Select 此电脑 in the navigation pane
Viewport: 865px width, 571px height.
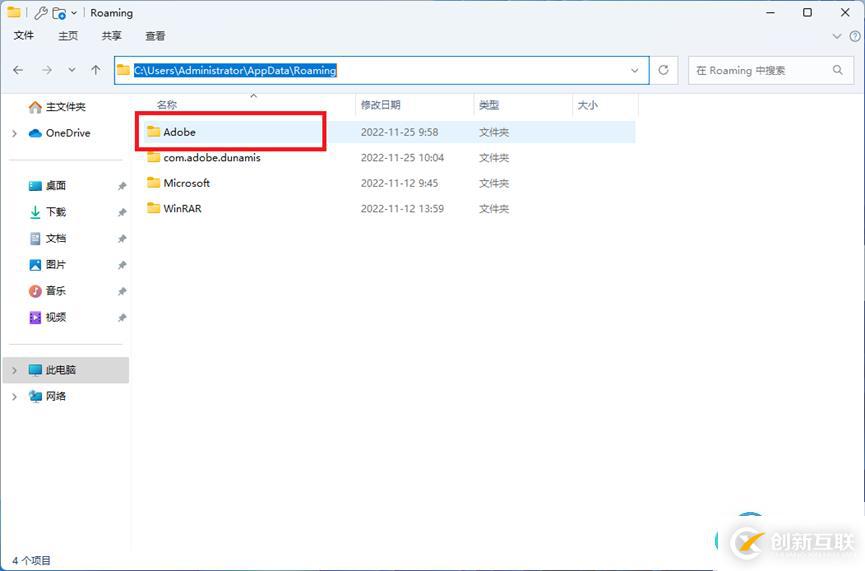pos(66,370)
